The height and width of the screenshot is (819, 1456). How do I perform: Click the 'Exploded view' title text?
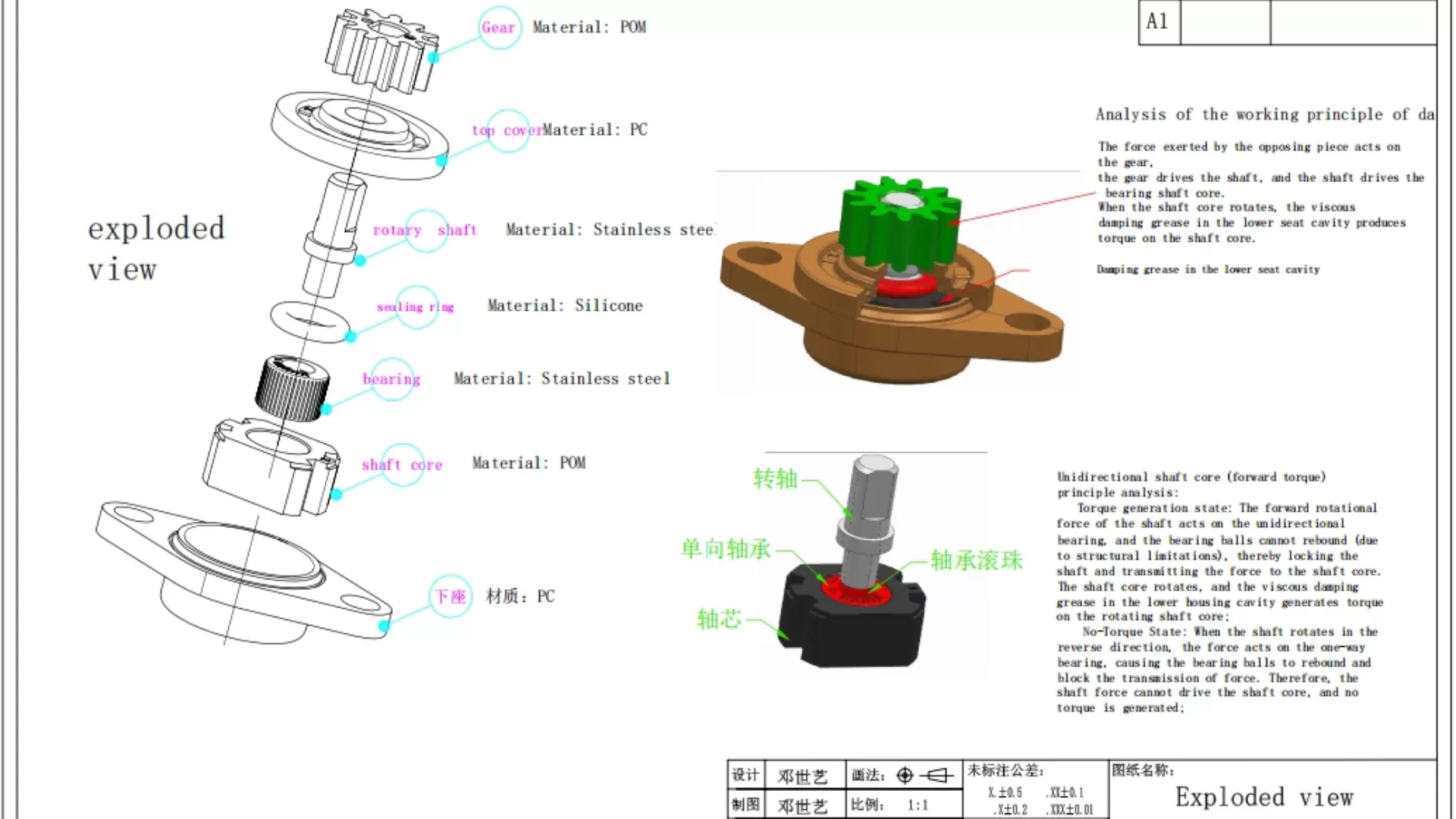point(1263,795)
